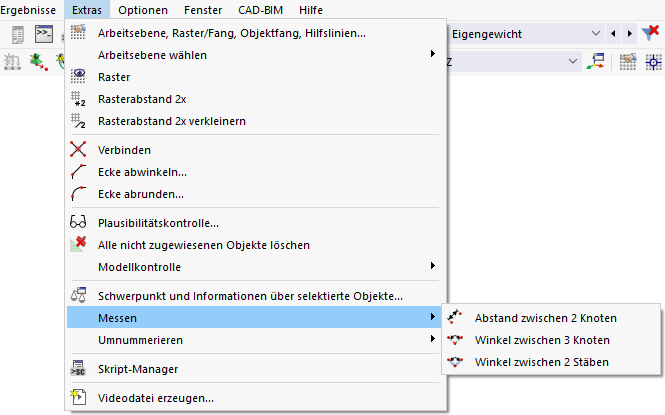Click the Skript-Manager icon
Screen dimensions: 665x415
click(78, 369)
